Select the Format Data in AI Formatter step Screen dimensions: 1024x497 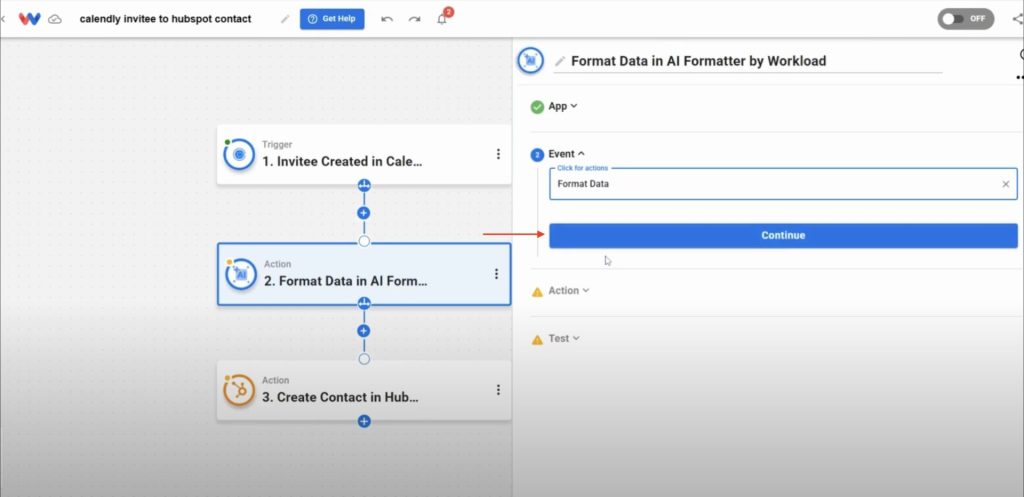click(364, 274)
